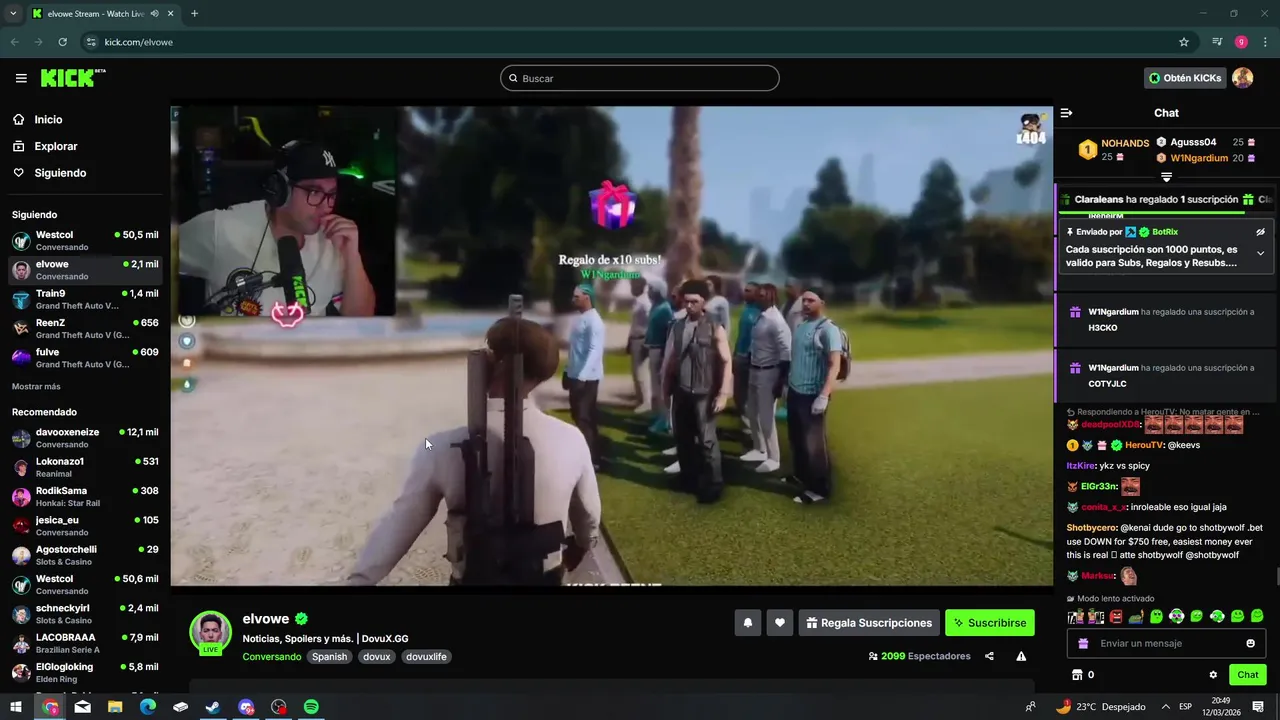
Task: Insert the red angry face emote
Action: 1116,616
